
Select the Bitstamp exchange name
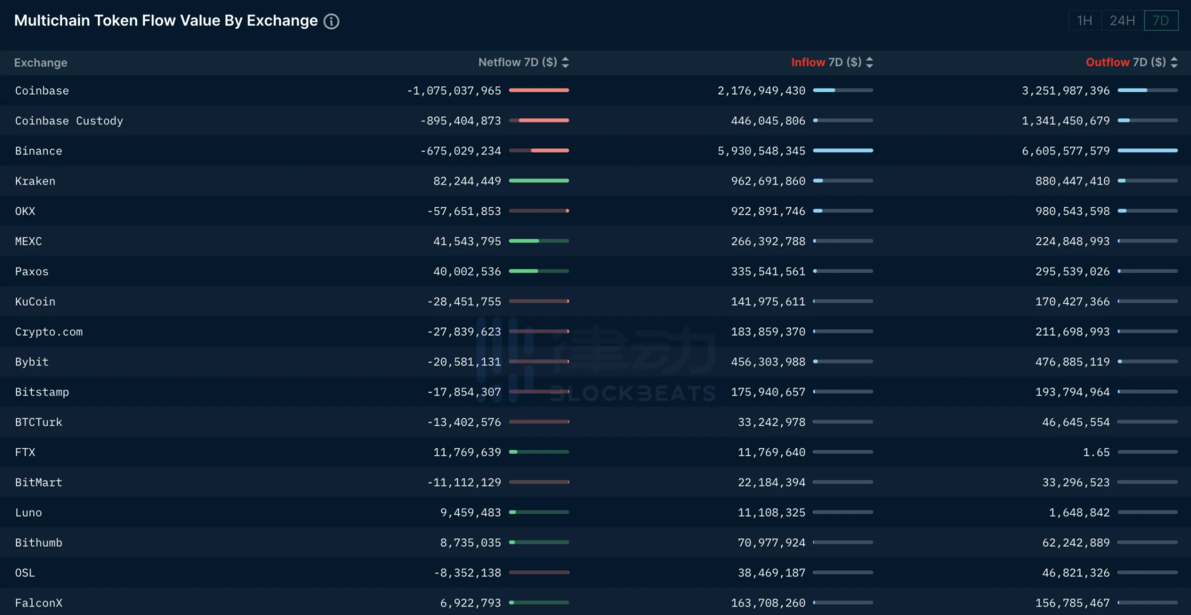tap(42, 392)
